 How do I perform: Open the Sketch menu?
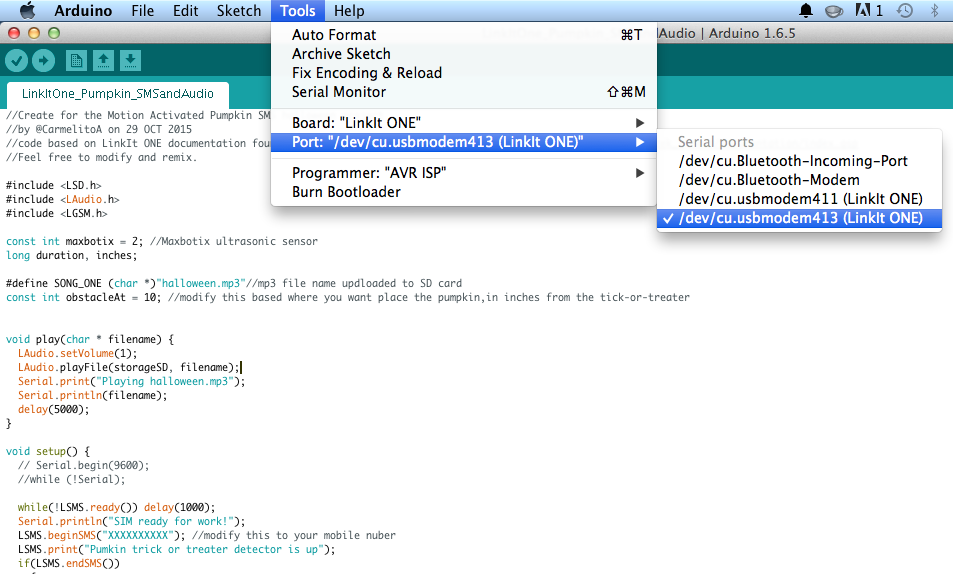tap(239, 10)
